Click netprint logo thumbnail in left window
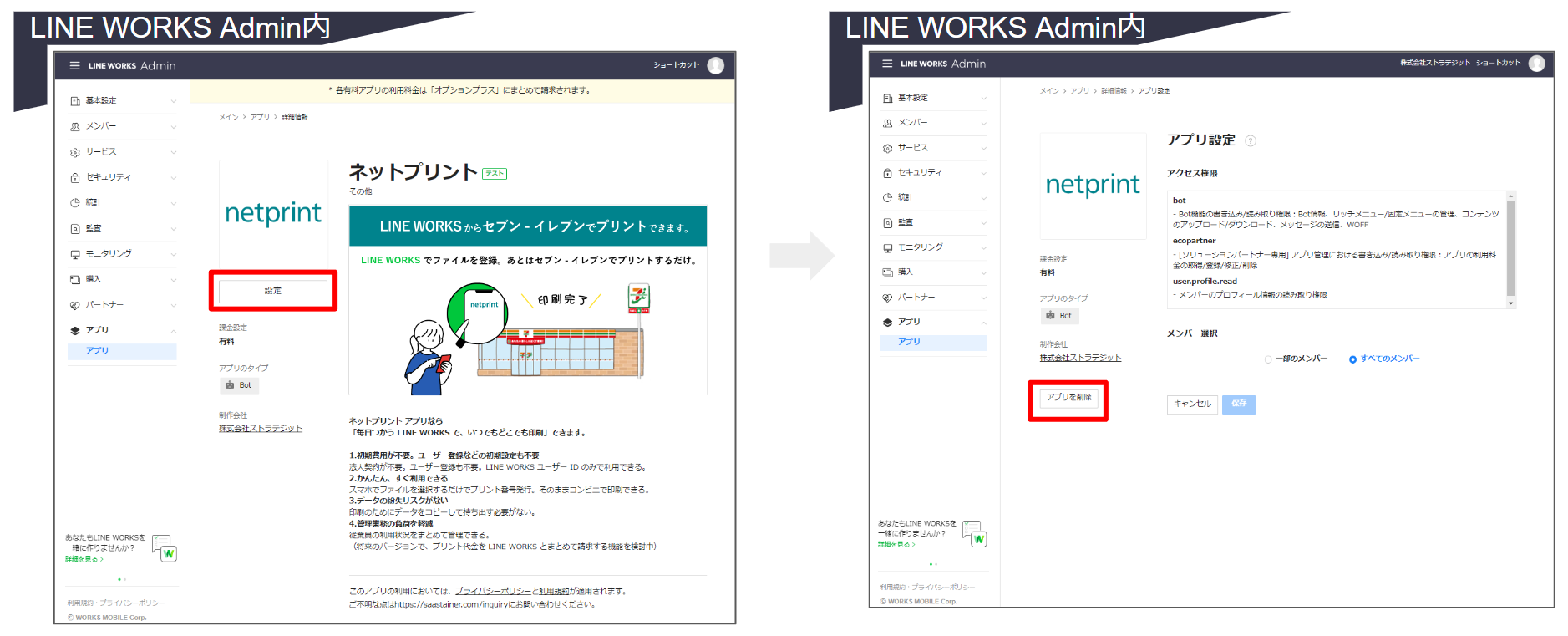The height and width of the screenshot is (636, 1568). (273, 212)
